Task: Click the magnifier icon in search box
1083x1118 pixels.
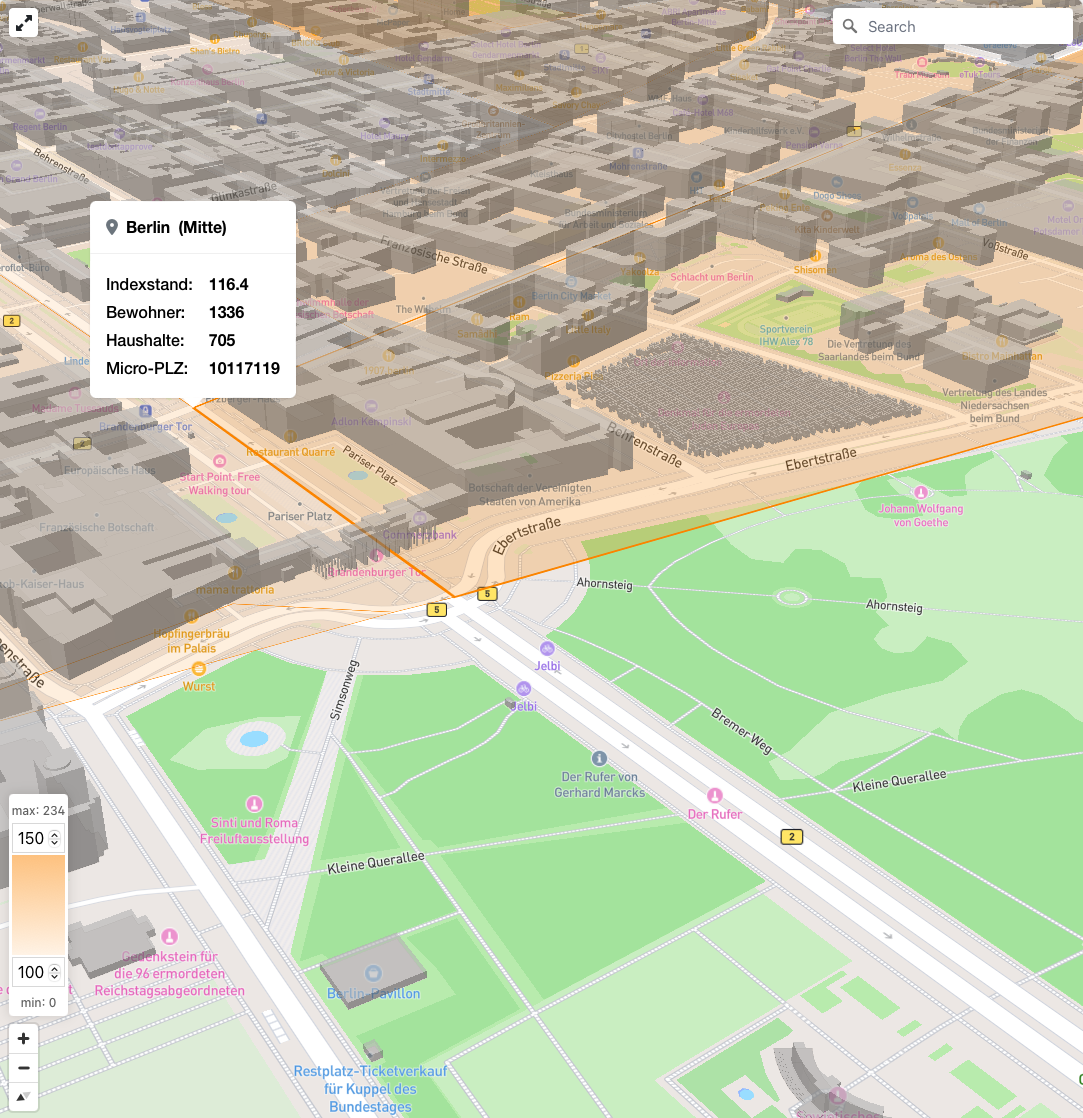Action: click(851, 27)
